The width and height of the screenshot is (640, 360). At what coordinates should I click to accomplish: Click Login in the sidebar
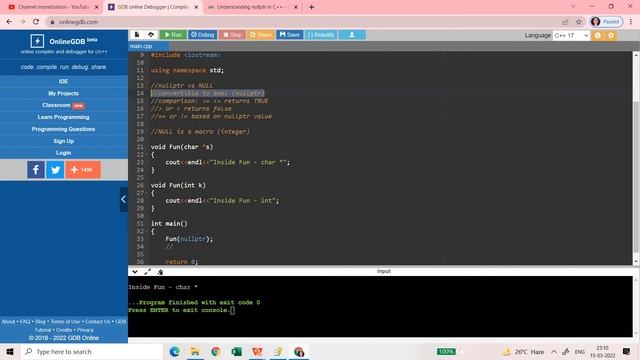(64, 153)
